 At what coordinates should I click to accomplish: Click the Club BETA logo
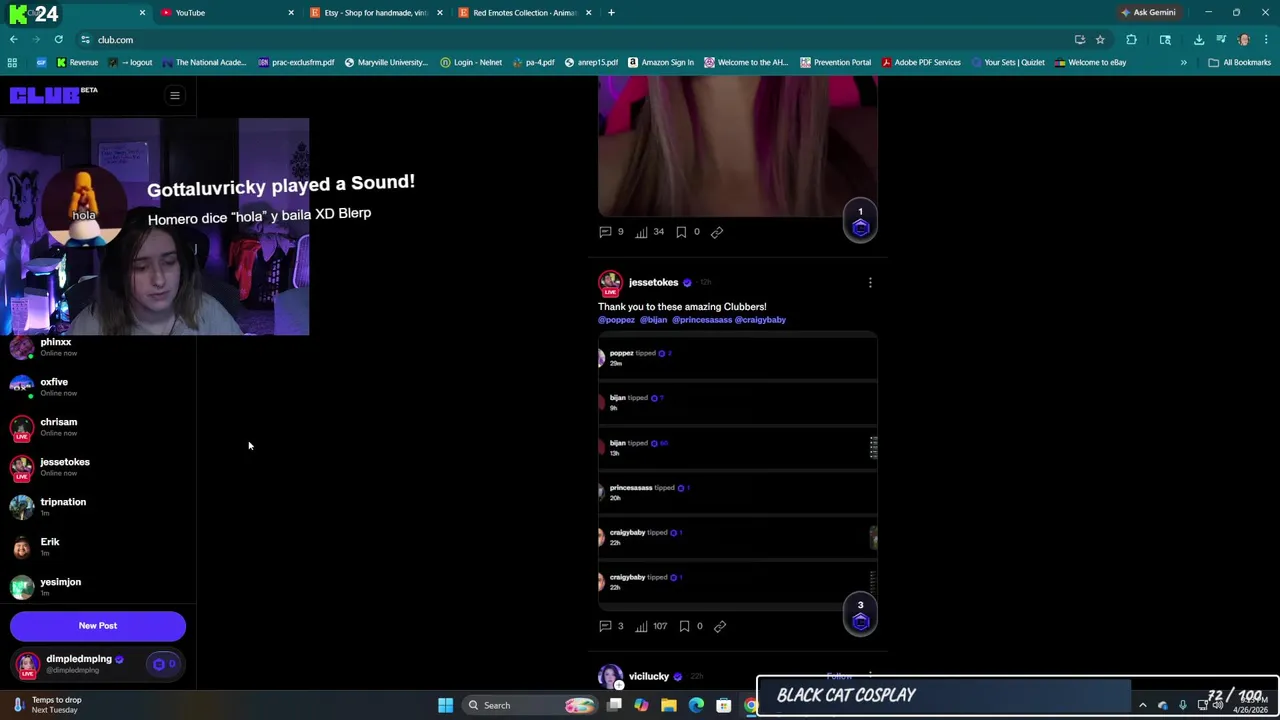pyautogui.click(x=53, y=95)
